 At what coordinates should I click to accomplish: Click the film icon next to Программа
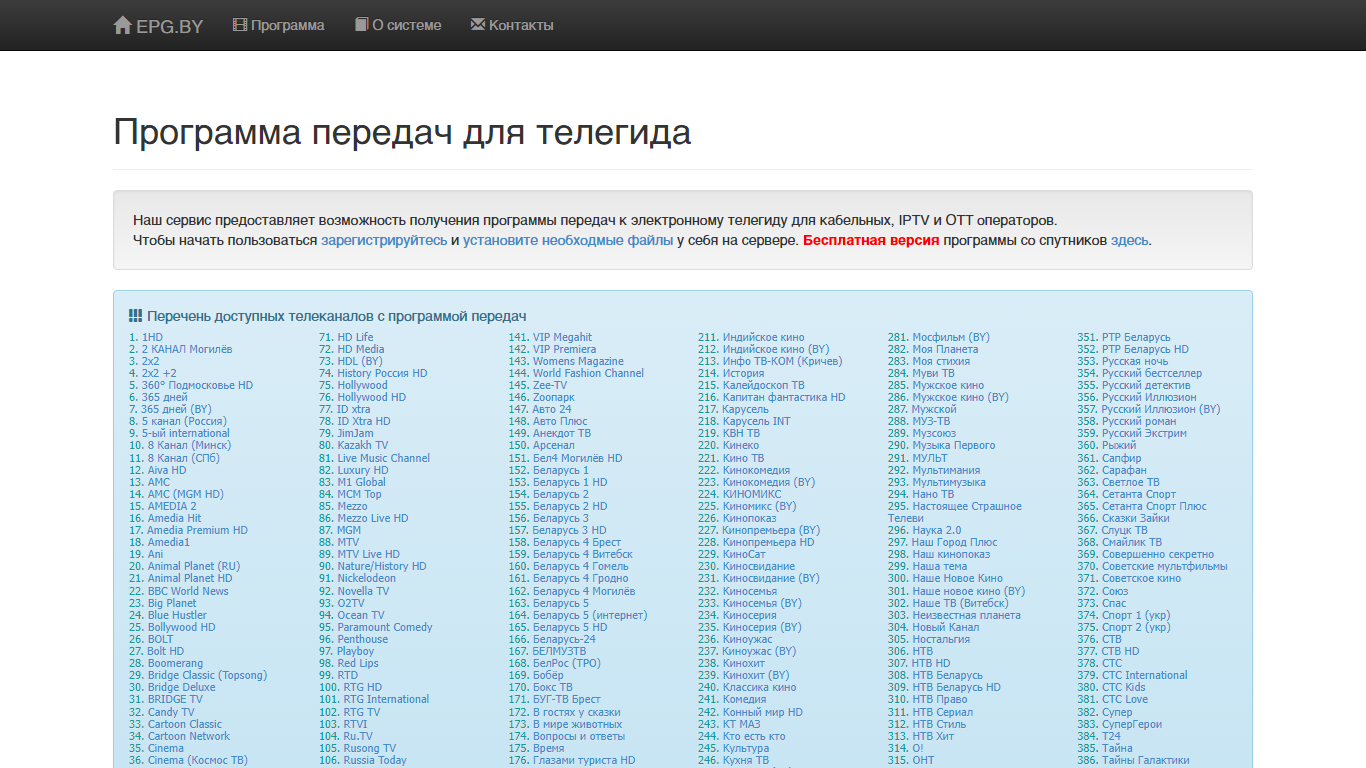pos(240,25)
